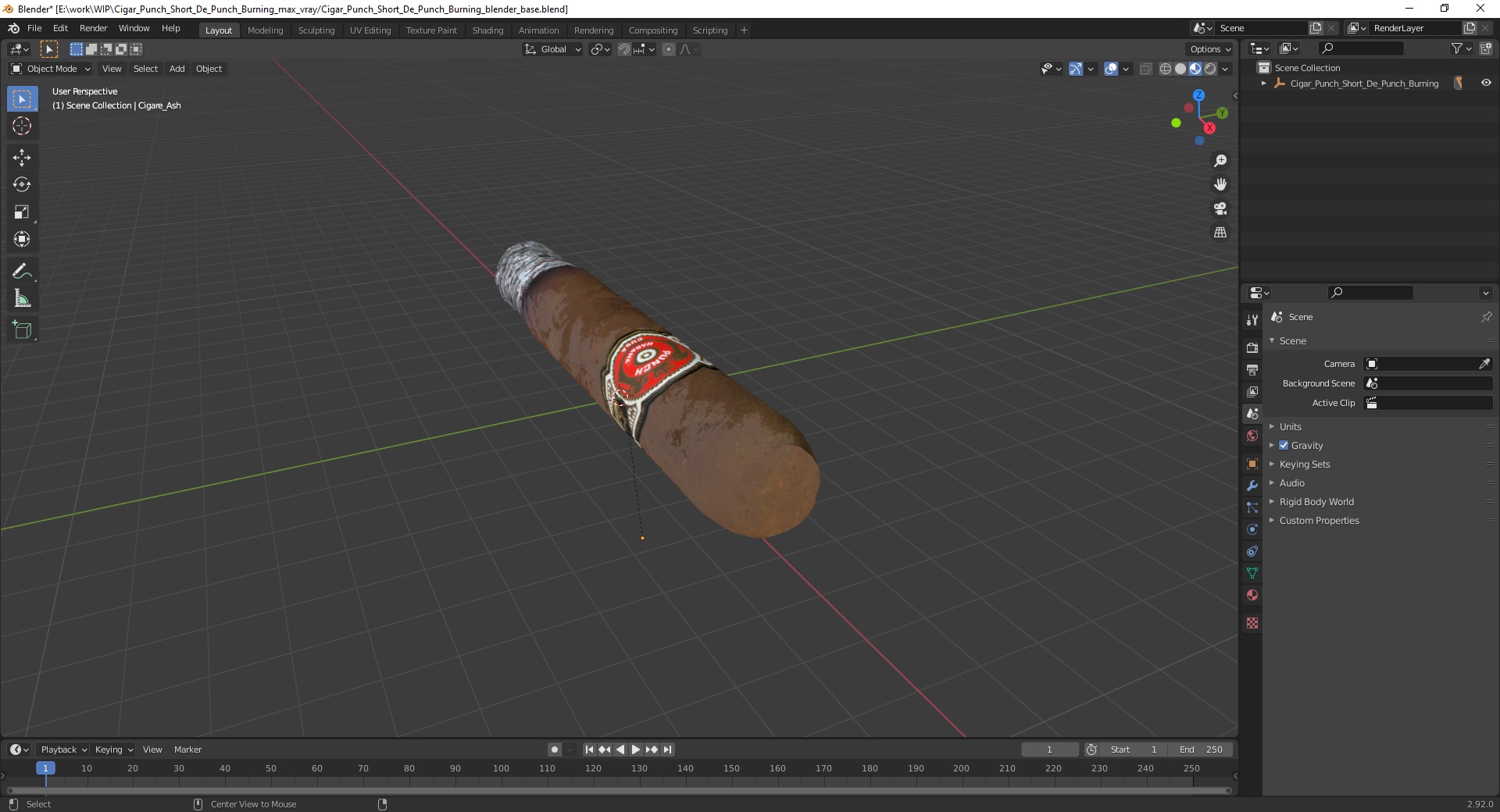Switch to the Shading workspace tab

coord(487,30)
